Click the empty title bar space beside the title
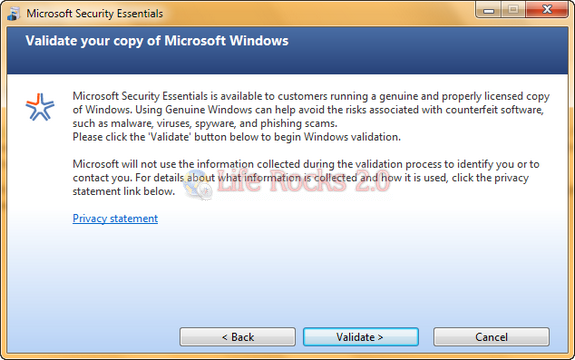Viewport: 575px width, 360px height. [319, 14]
